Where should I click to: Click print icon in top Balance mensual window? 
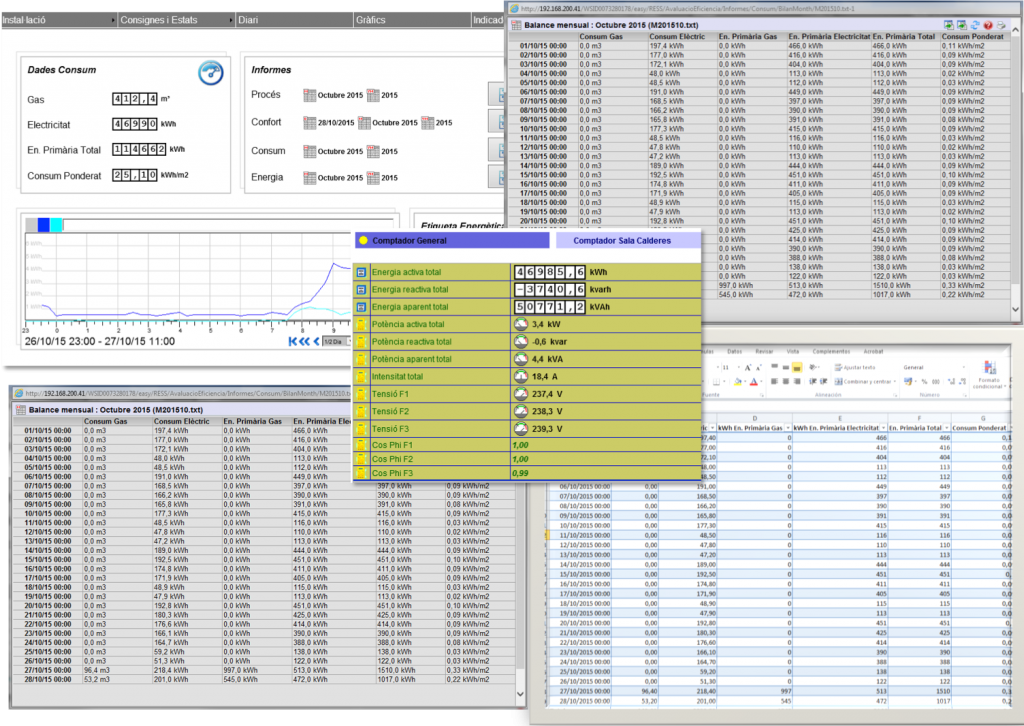click(x=1001, y=25)
